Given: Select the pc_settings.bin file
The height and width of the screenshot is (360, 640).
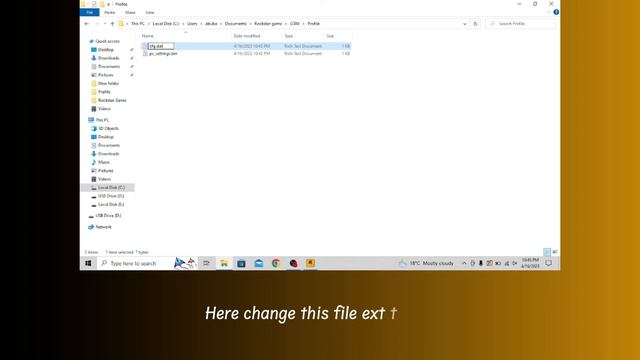Looking at the screenshot, I should click(x=163, y=53).
